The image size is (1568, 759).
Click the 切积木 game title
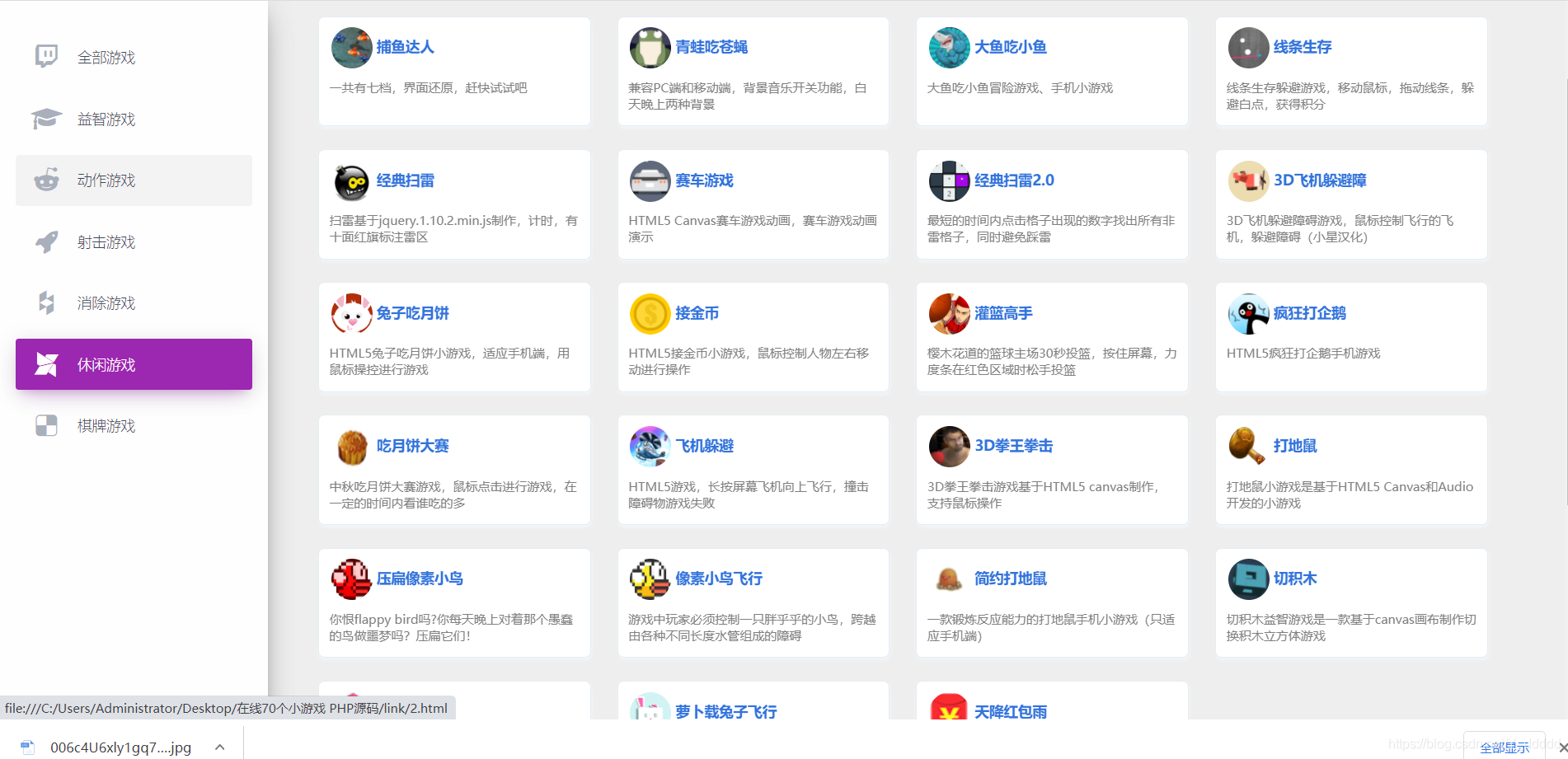click(1295, 579)
